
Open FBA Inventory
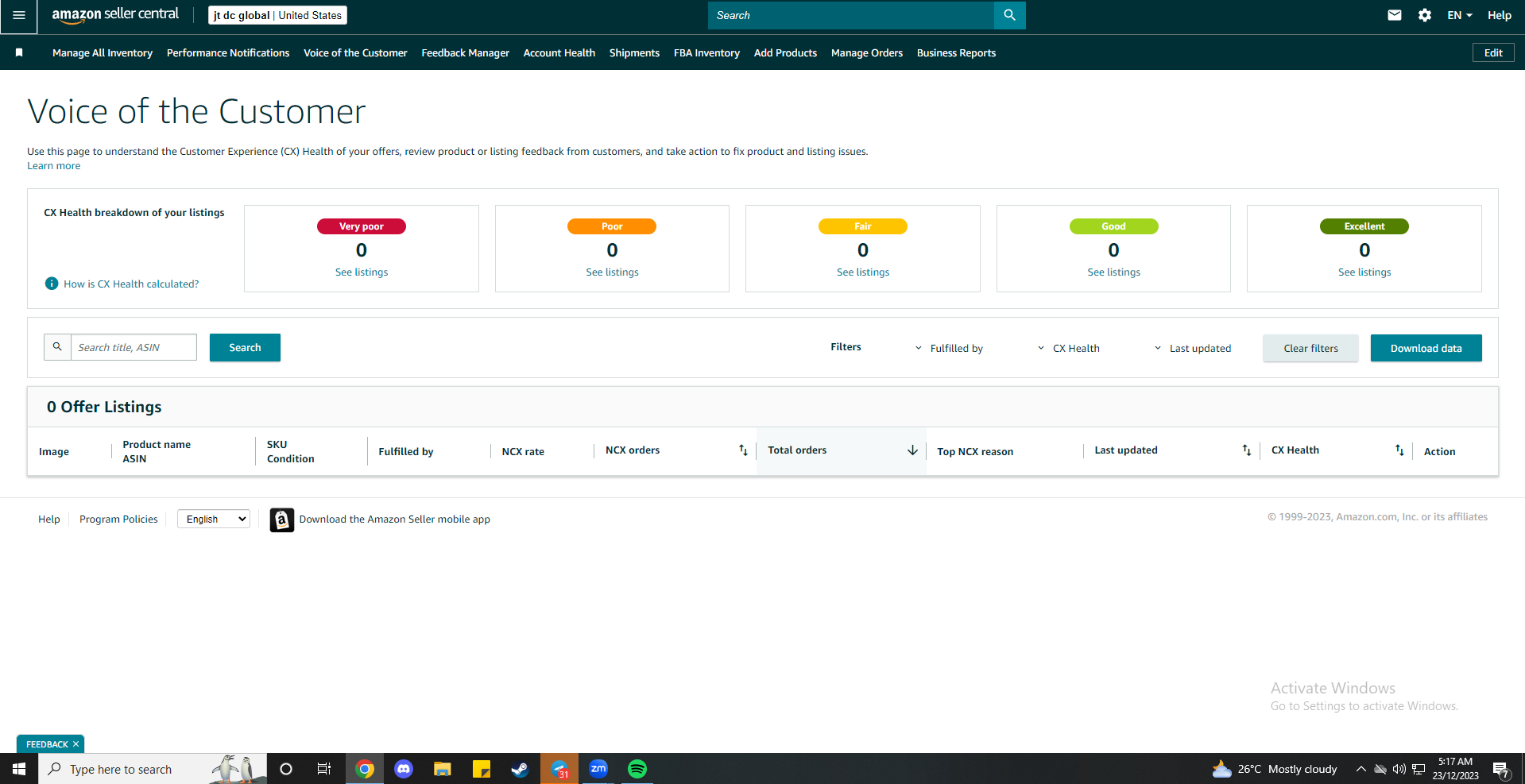pos(706,52)
